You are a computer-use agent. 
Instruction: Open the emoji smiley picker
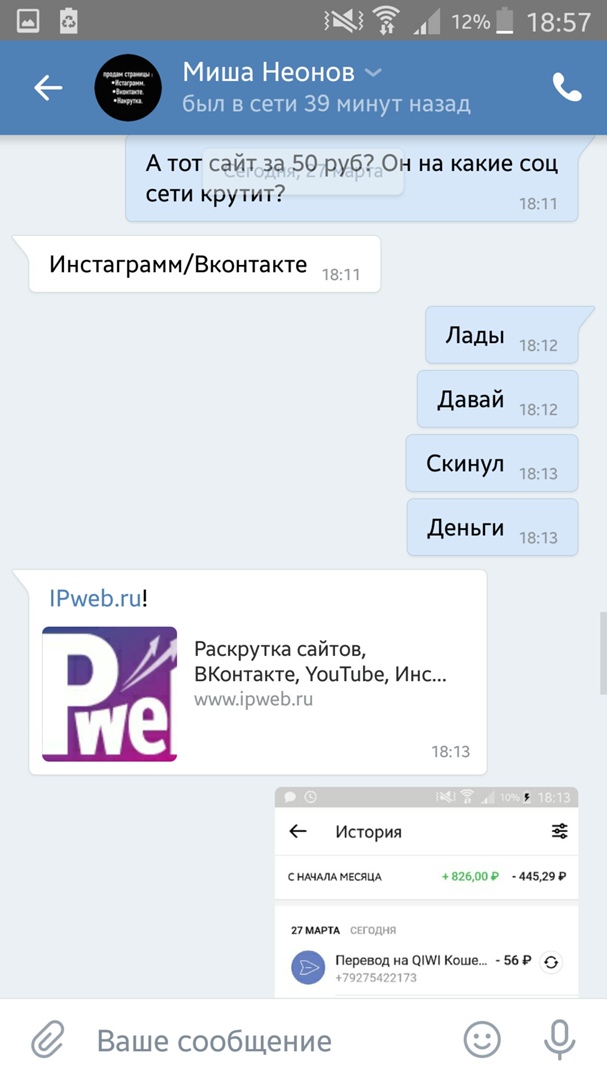click(482, 1039)
